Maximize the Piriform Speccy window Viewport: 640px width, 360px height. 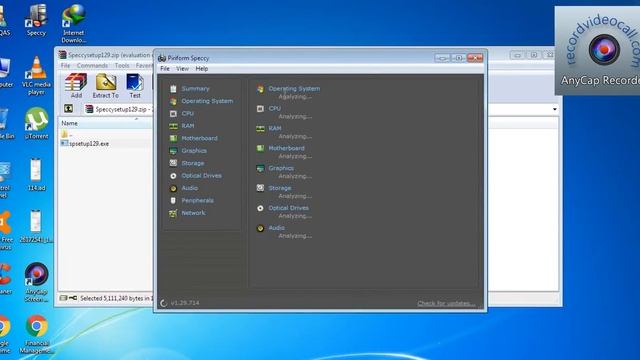(458, 58)
